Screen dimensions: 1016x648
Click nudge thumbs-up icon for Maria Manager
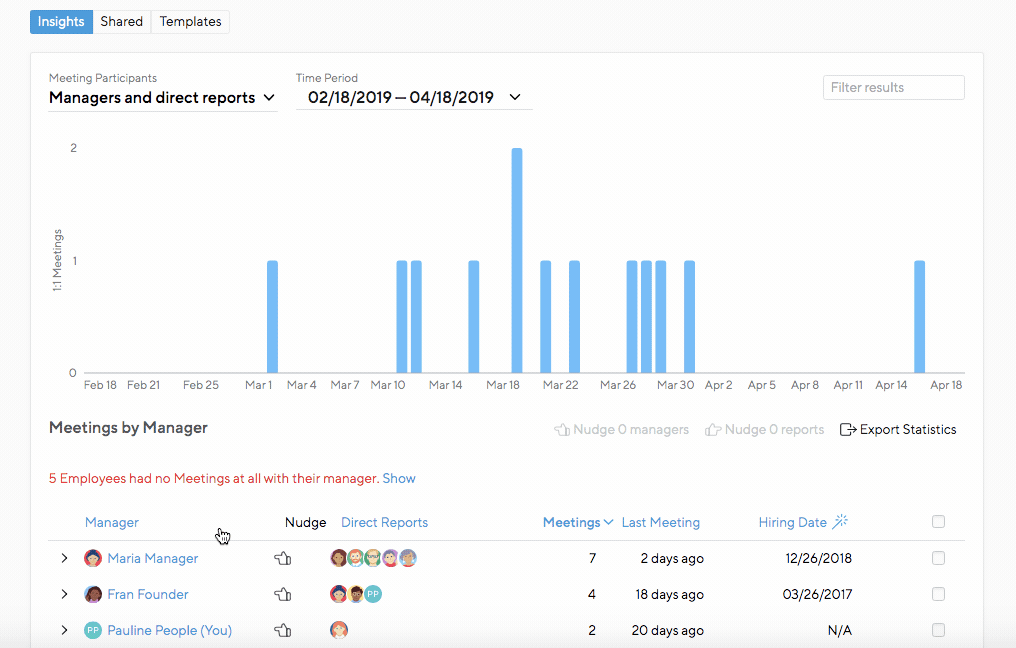tap(282, 559)
